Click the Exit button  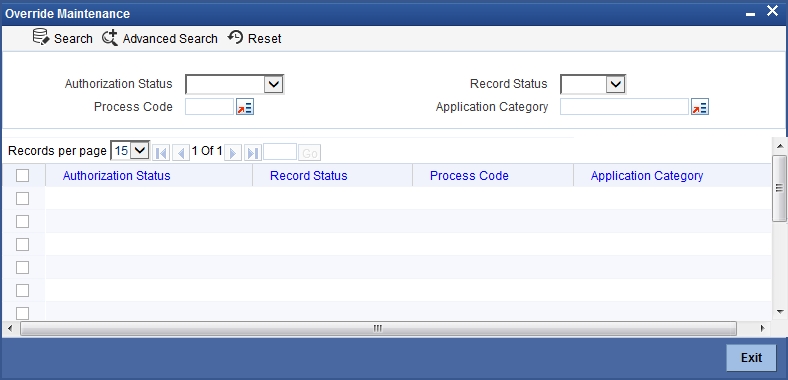752,358
